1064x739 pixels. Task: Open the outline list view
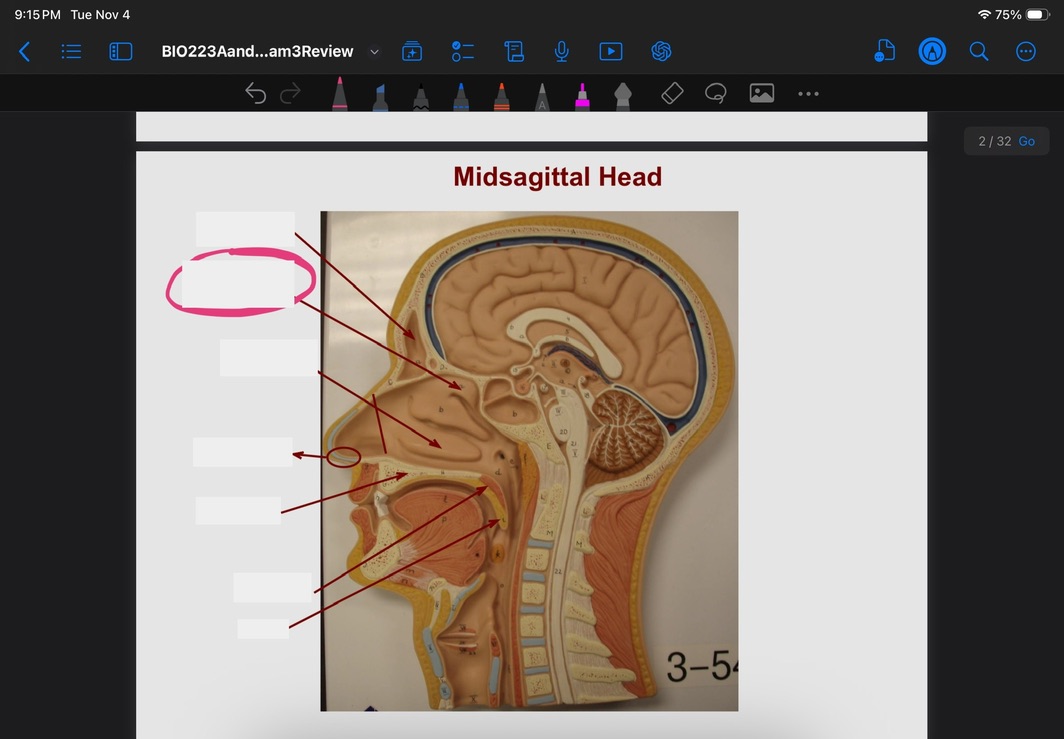tap(71, 51)
